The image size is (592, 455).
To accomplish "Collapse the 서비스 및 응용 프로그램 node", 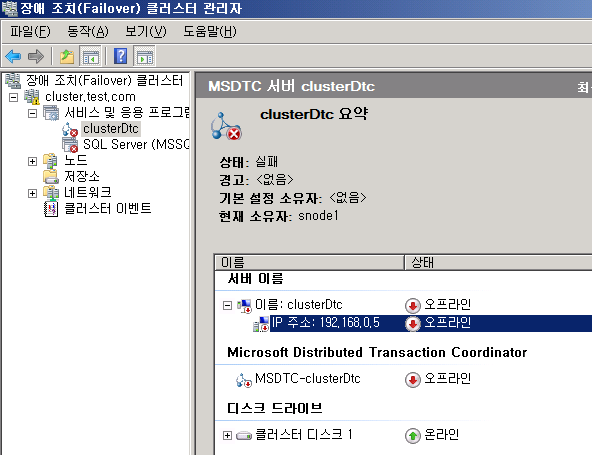I will (x=32, y=113).
